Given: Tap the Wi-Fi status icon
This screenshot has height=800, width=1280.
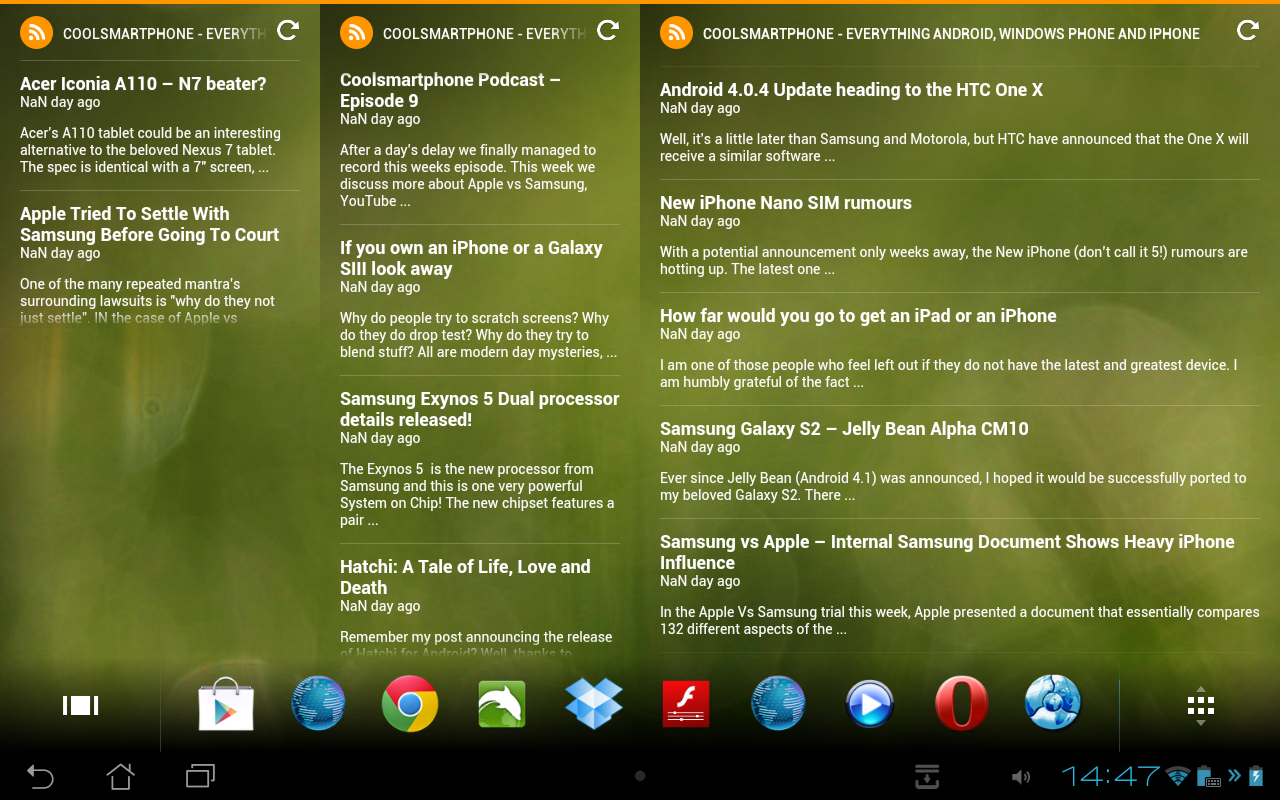Looking at the screenshot, I should [1178, 777].
